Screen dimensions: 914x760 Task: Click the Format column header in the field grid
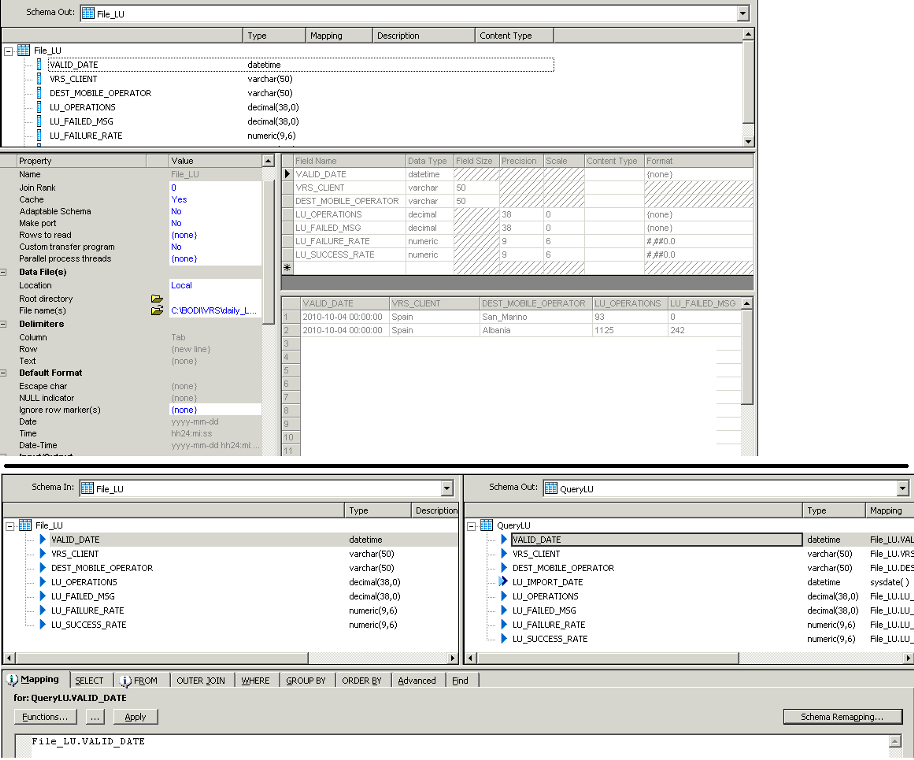(698, 161)
